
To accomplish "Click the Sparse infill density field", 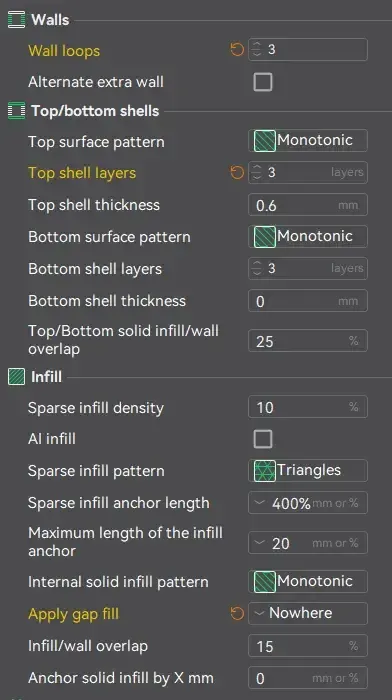I will point(308,407).
